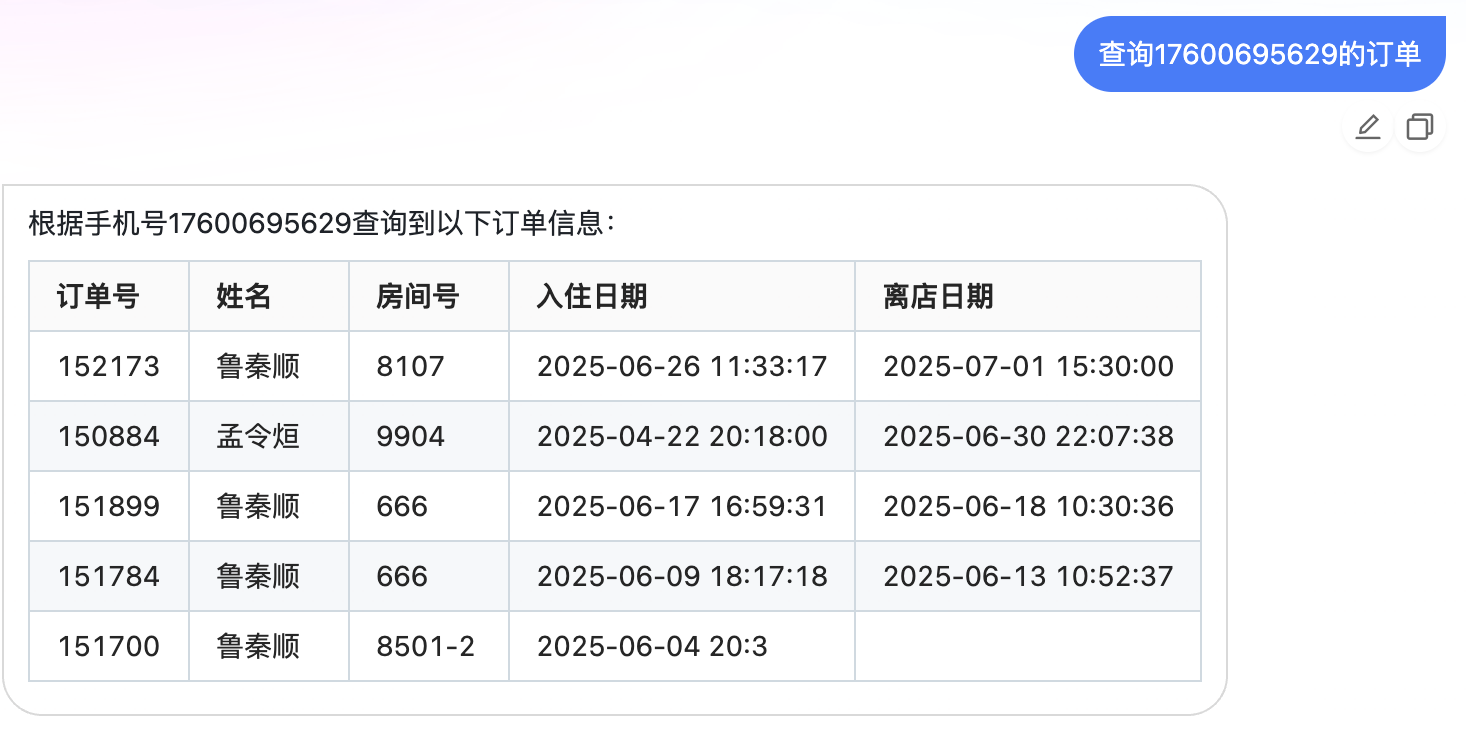Click the edit pencil icon under the message

pyautogui.click(x=1367, y=127)
